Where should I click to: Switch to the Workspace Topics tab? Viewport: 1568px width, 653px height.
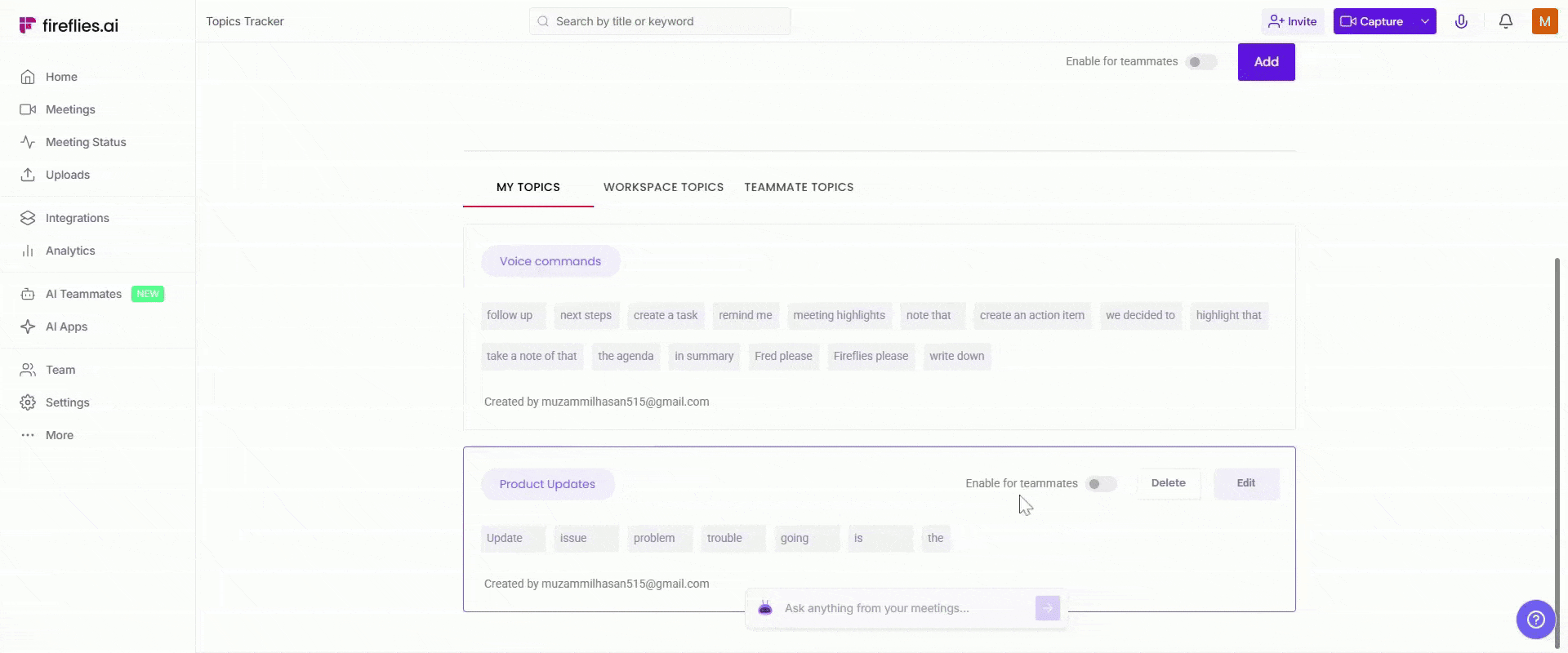coord(663,187)
